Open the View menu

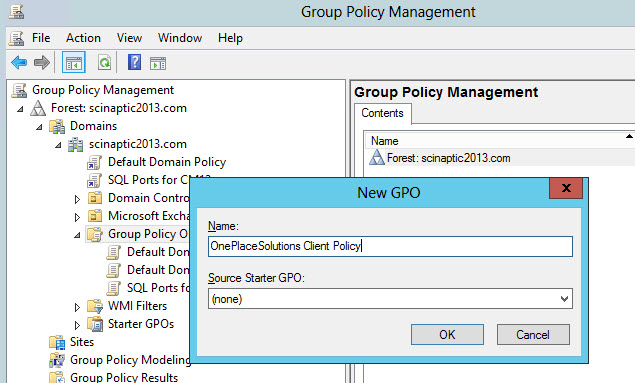pos(129,38)
